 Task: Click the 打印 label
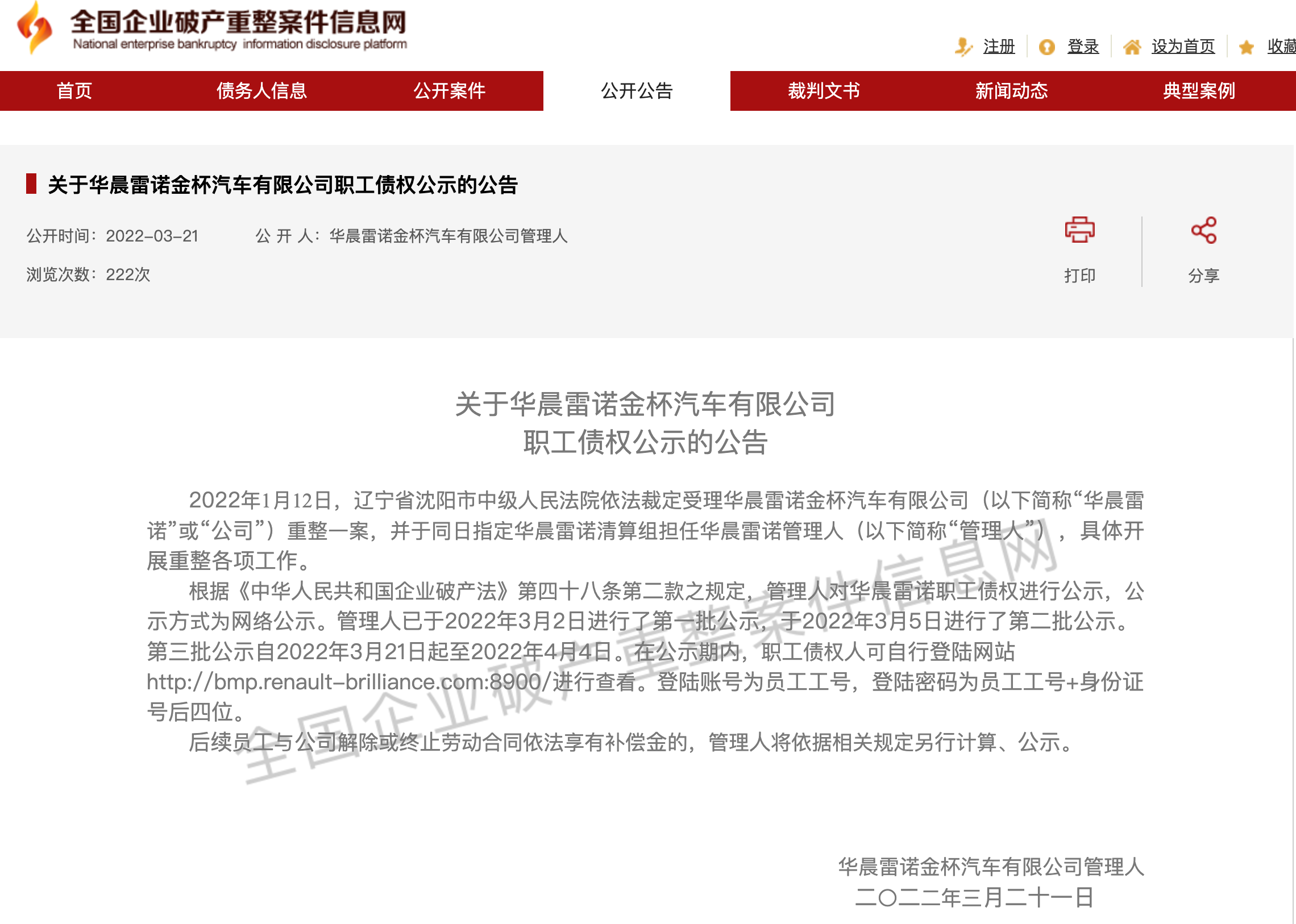coord(1079,276)
